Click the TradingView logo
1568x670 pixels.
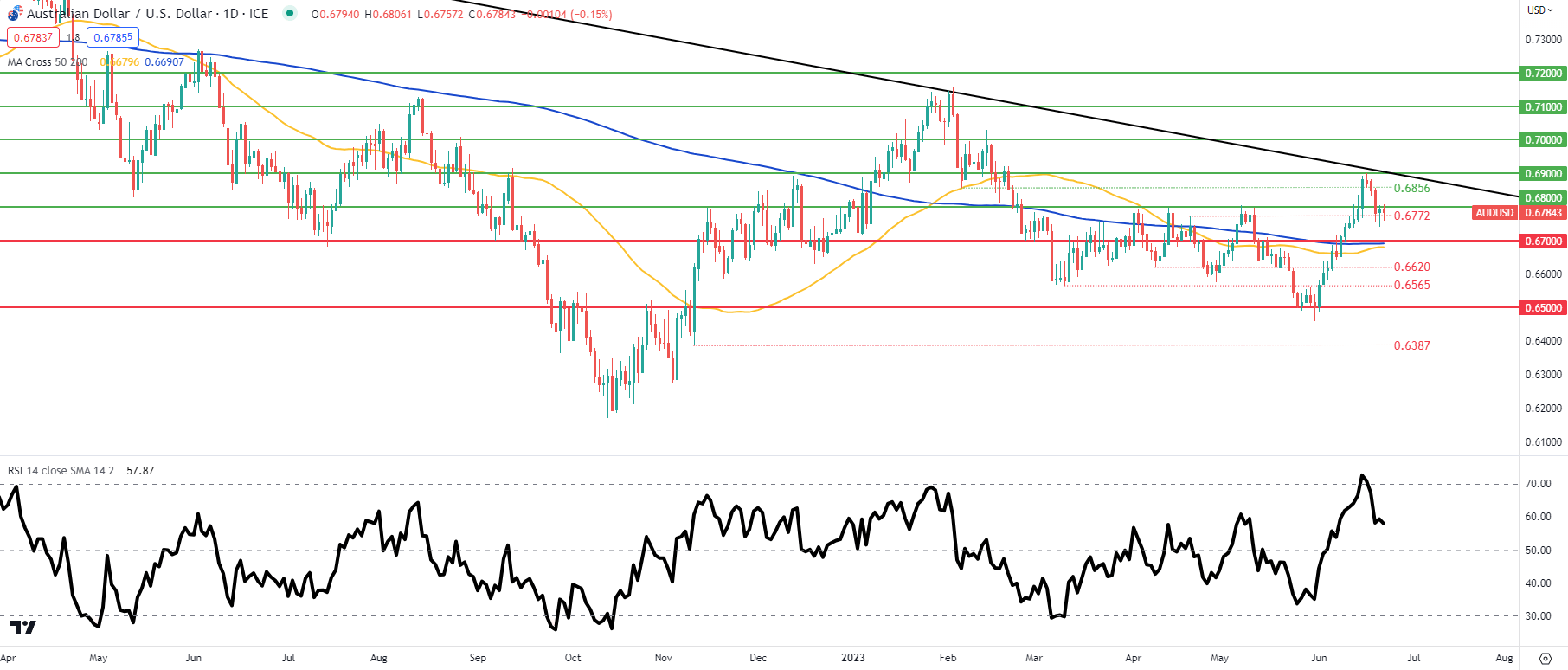pos(23,627)
